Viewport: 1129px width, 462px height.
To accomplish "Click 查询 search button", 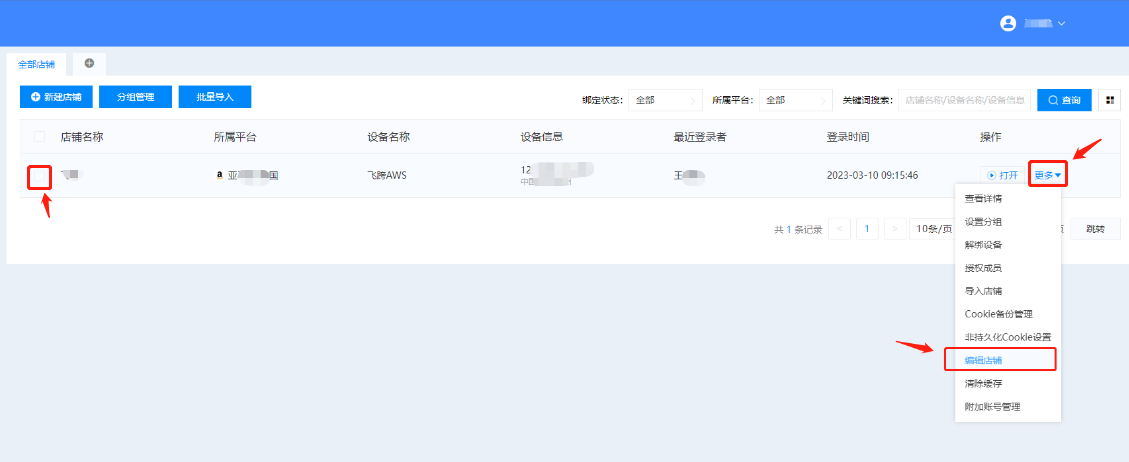I will pos(1064,100).
